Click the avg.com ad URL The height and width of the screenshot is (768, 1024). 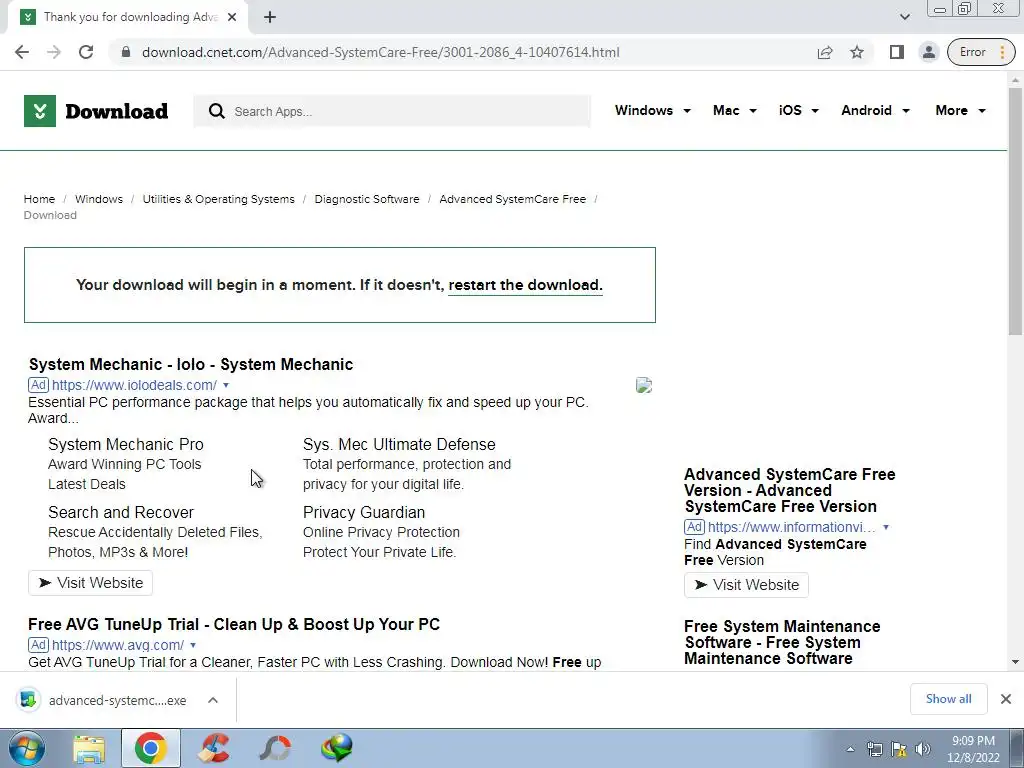pyautogui.click(x=118, y=645)
